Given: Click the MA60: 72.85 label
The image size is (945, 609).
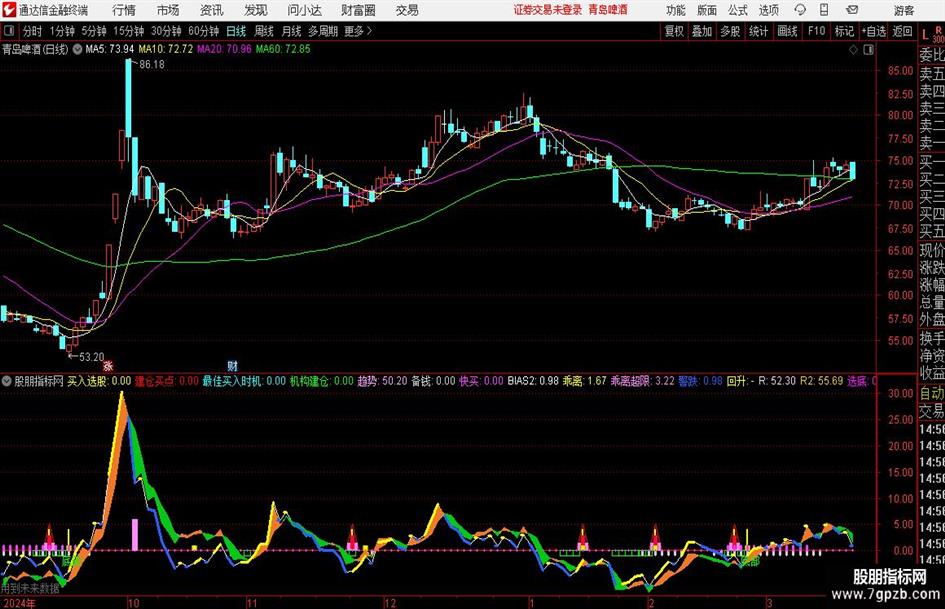Looking at the screenshot, I should (283, 49).
